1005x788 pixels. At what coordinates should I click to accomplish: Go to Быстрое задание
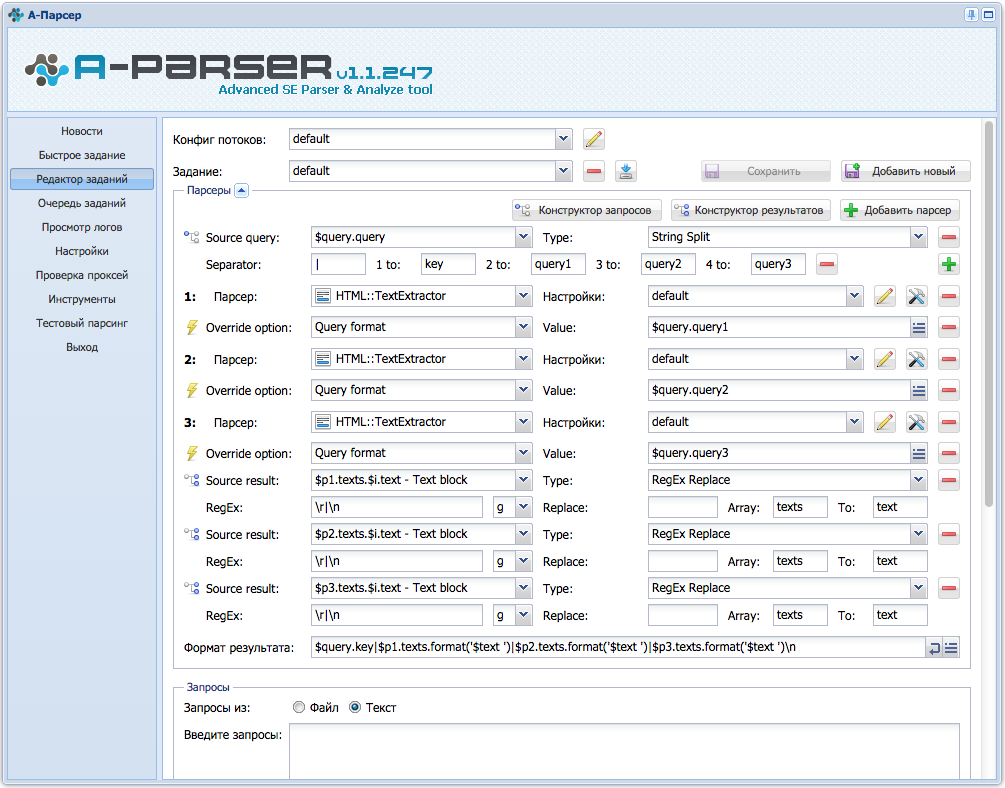point(82,155)
